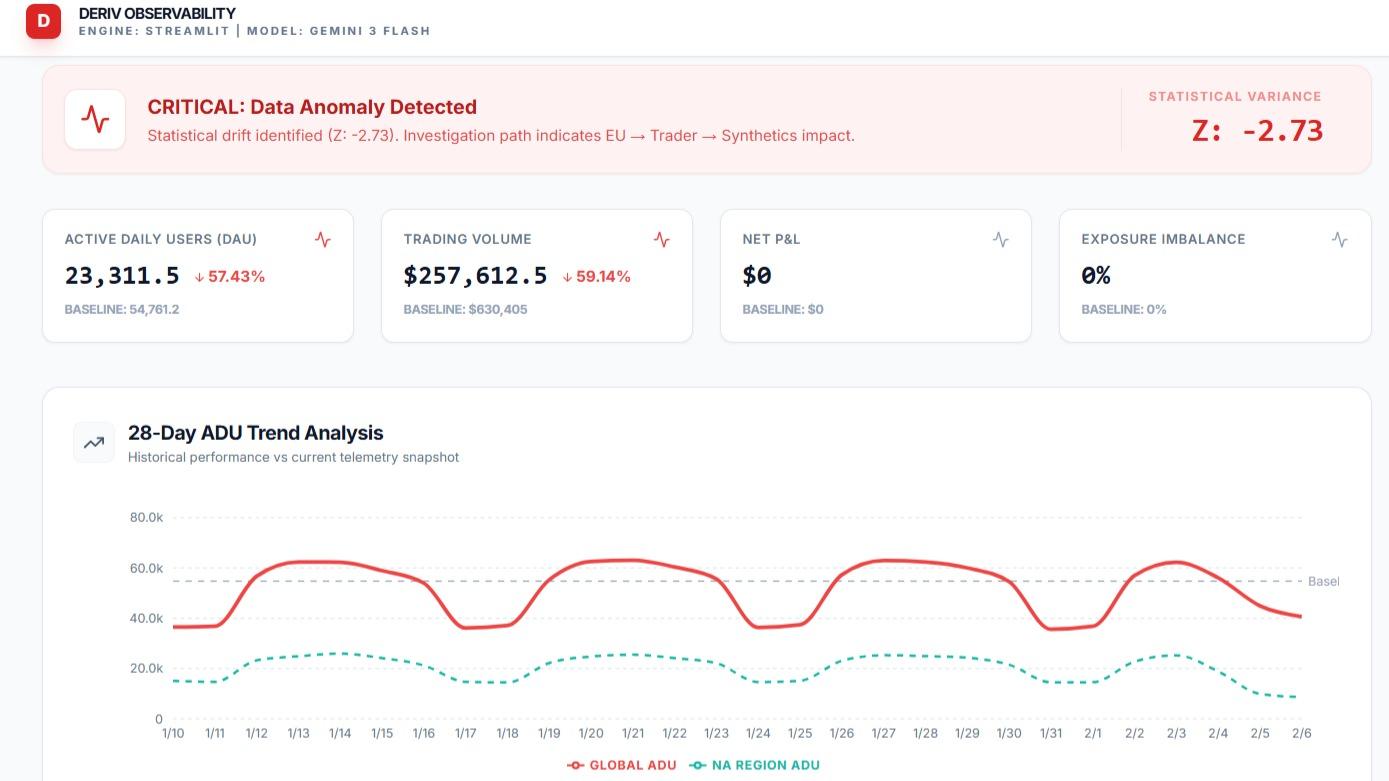Click the red pulse icon on the Trading Volume card
The height and width of the screenshot is (781, 1389).
click(x=661, y=239)
